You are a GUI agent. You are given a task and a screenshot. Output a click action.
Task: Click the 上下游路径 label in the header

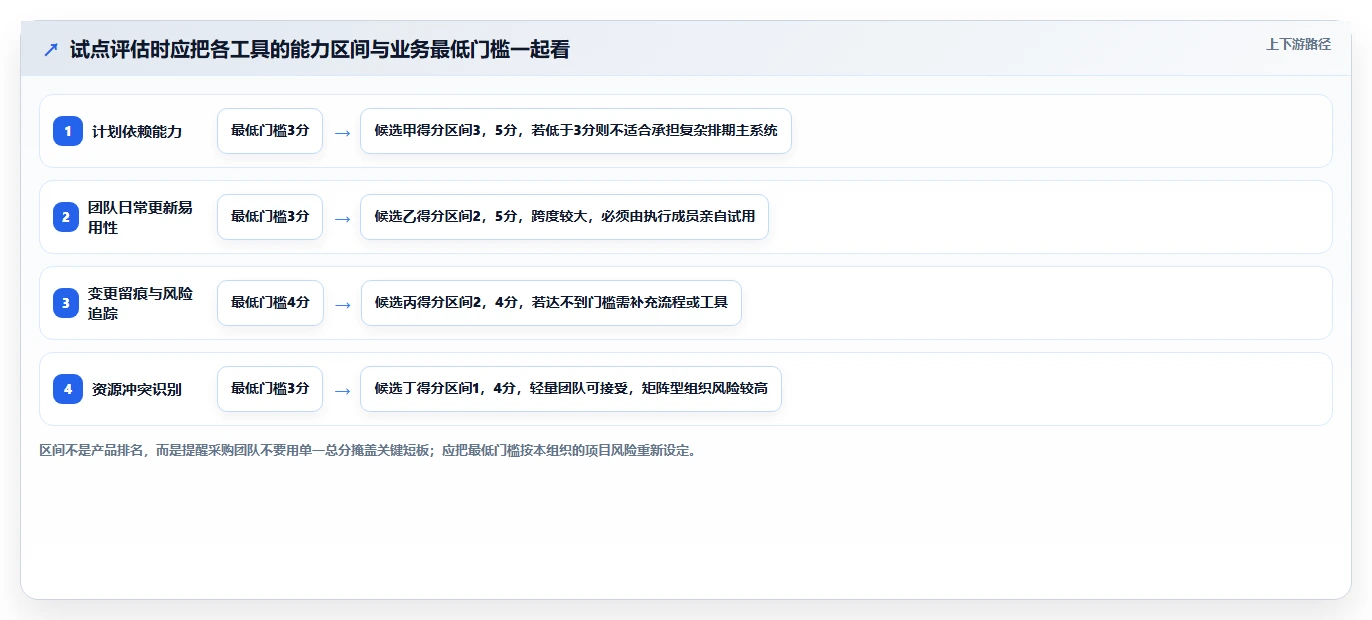[1298, 44]
